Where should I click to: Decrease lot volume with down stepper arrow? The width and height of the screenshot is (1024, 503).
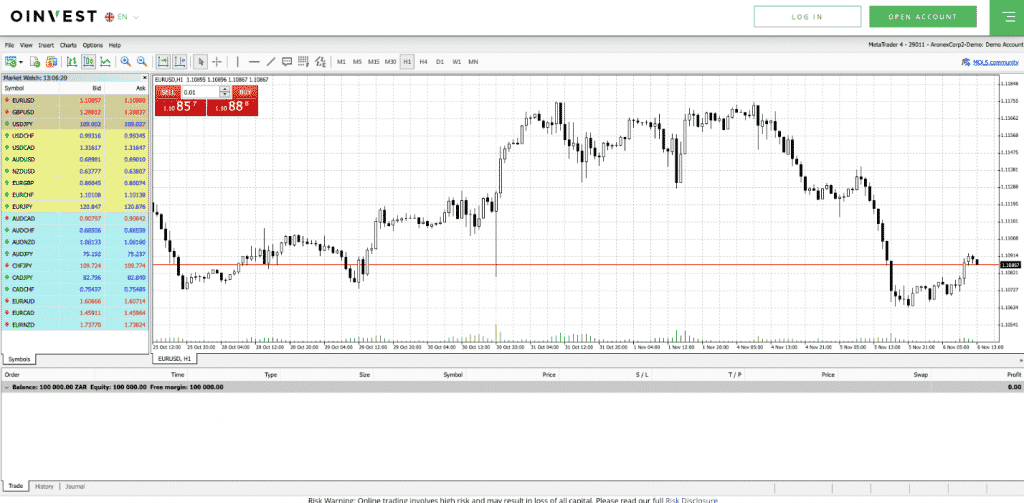(225, 95)
